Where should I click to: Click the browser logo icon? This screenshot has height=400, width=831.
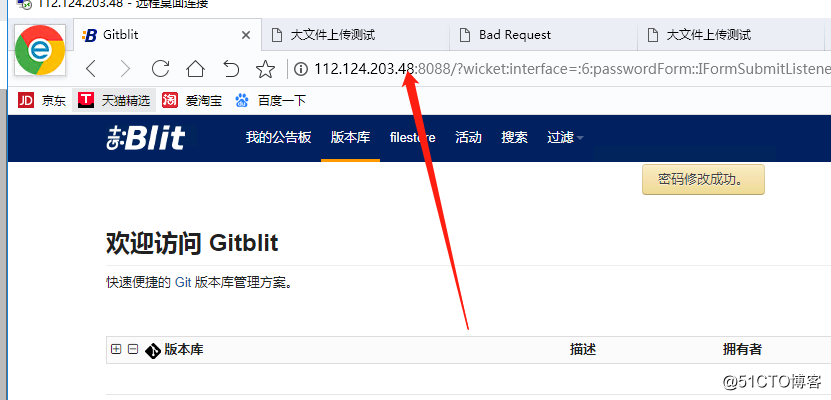(x=40, y=50)
